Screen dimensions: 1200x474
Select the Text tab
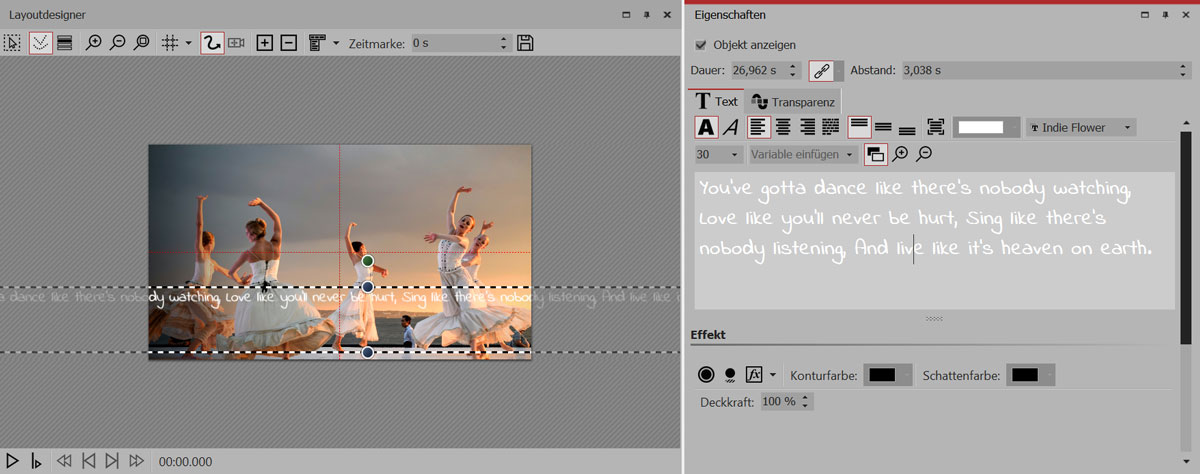click(x=716, y=102)
